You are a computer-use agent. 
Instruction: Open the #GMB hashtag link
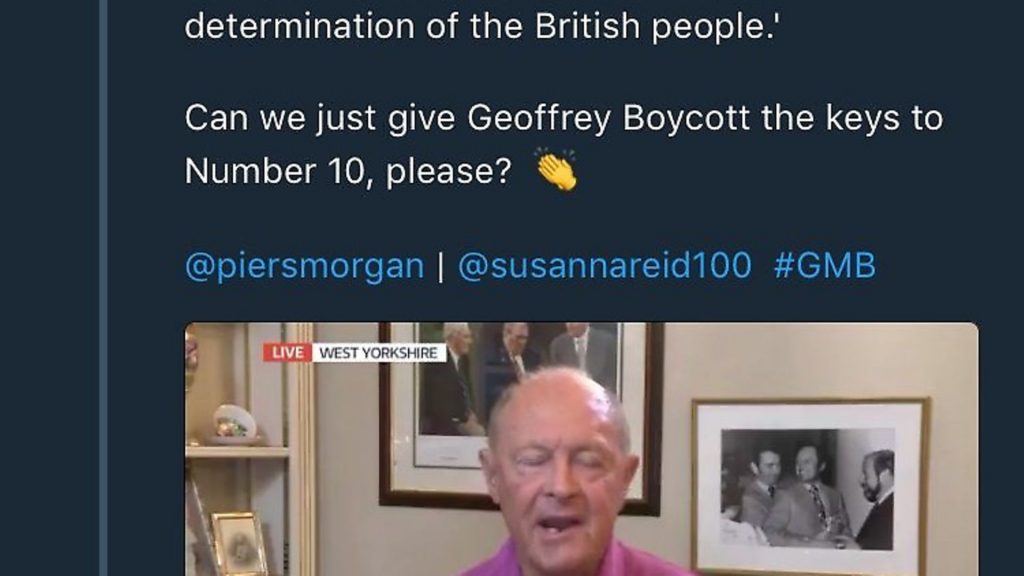tap(824, 266)
